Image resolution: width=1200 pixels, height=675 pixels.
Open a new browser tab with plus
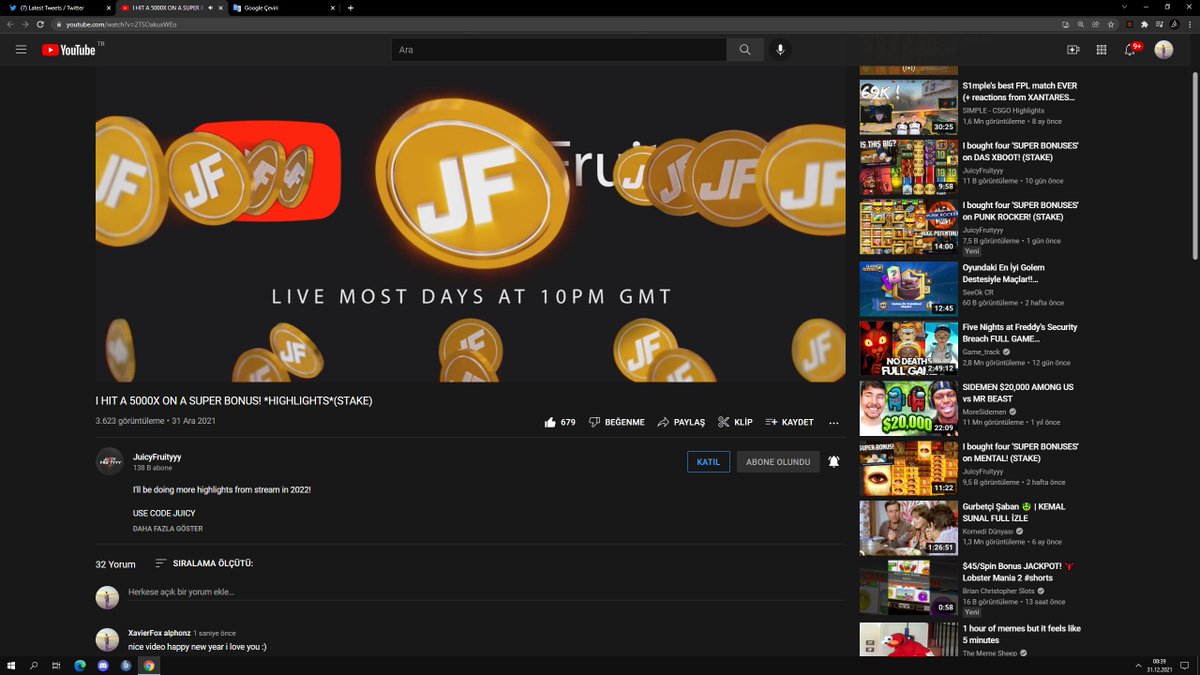(x=350, y=8)
